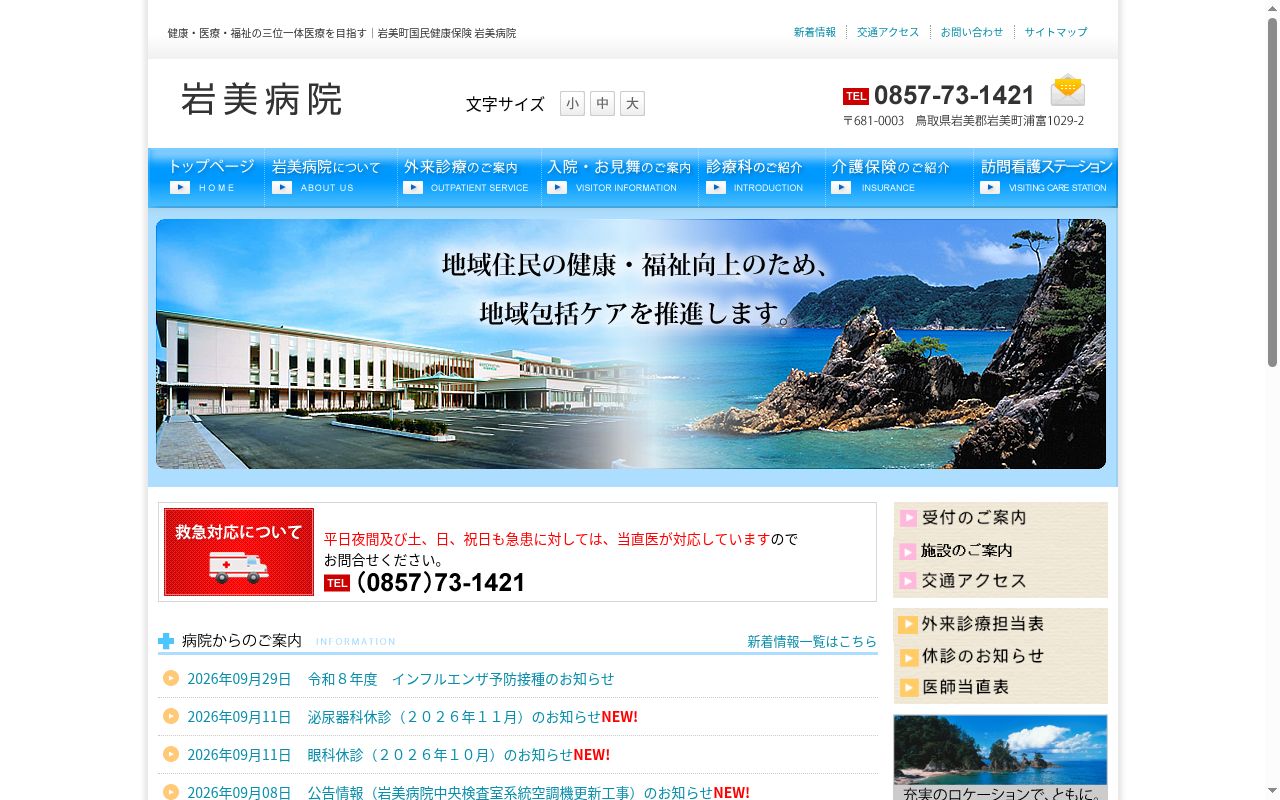
Task: Set font size to large (大)
Action: tap(632, 104)
